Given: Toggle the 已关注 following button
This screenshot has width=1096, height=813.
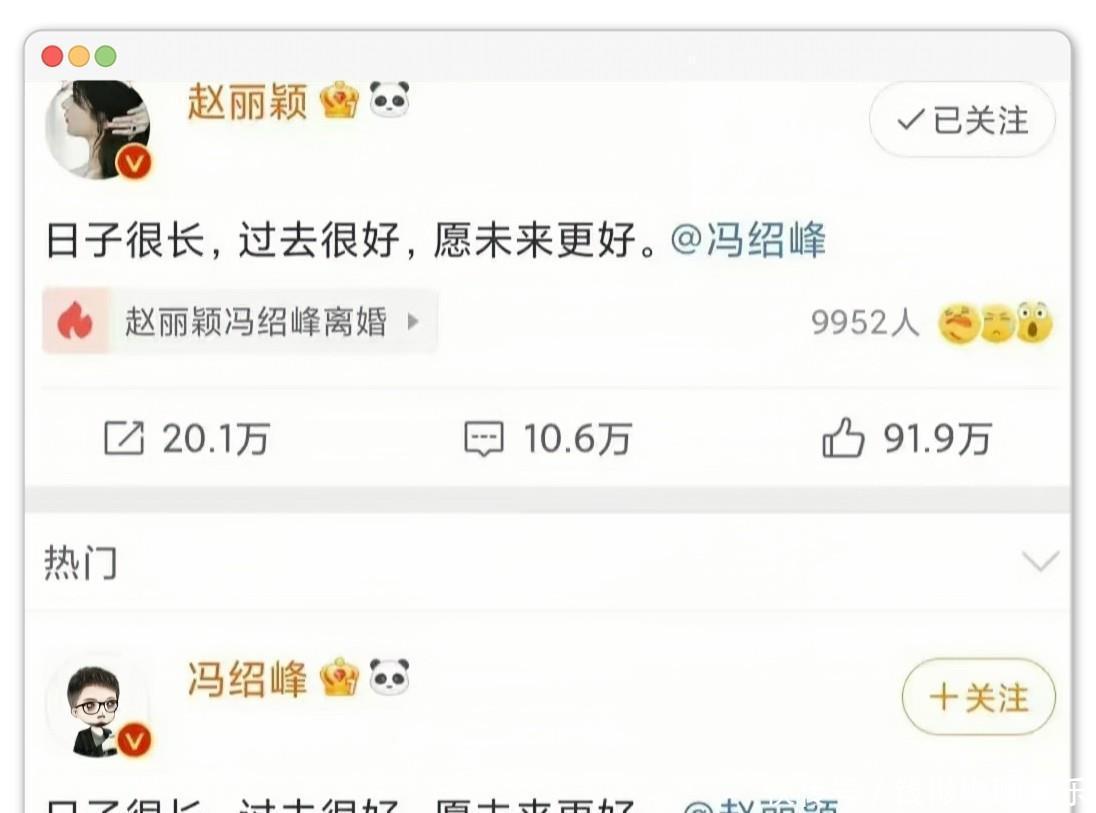Looking at the screenshot, I should 962,120.
